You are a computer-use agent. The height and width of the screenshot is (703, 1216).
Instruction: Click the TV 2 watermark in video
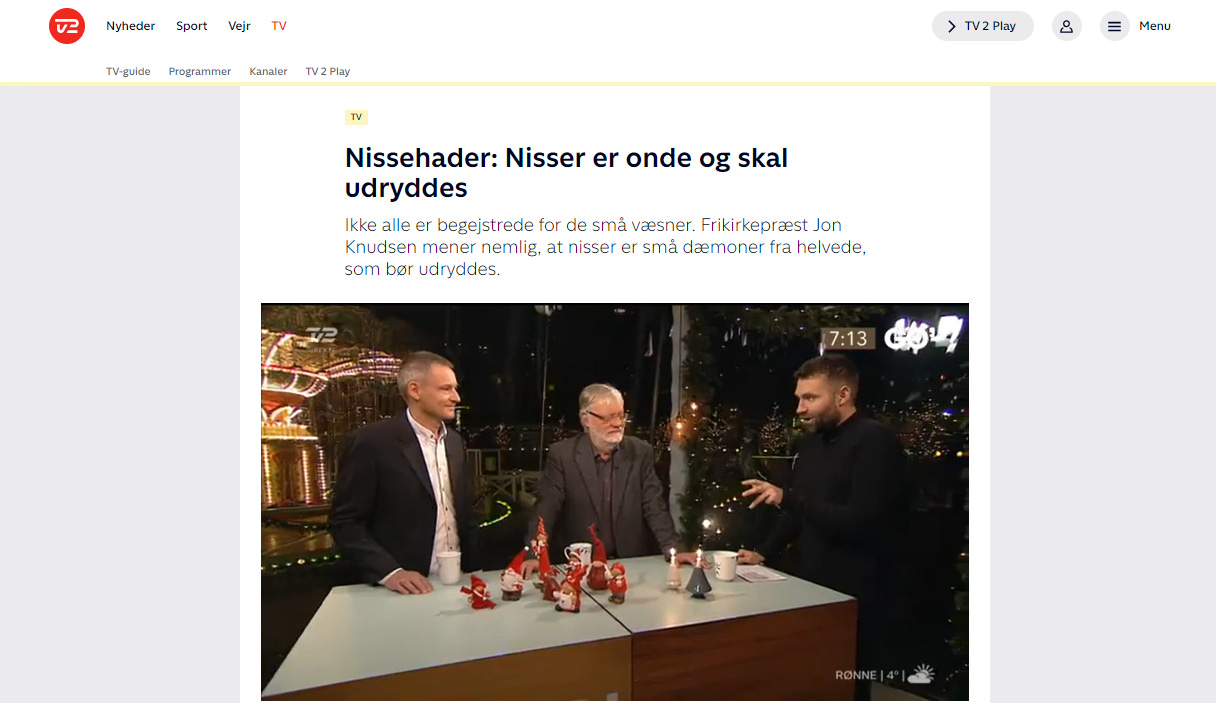pyautogui.click(x=322, y=337)
